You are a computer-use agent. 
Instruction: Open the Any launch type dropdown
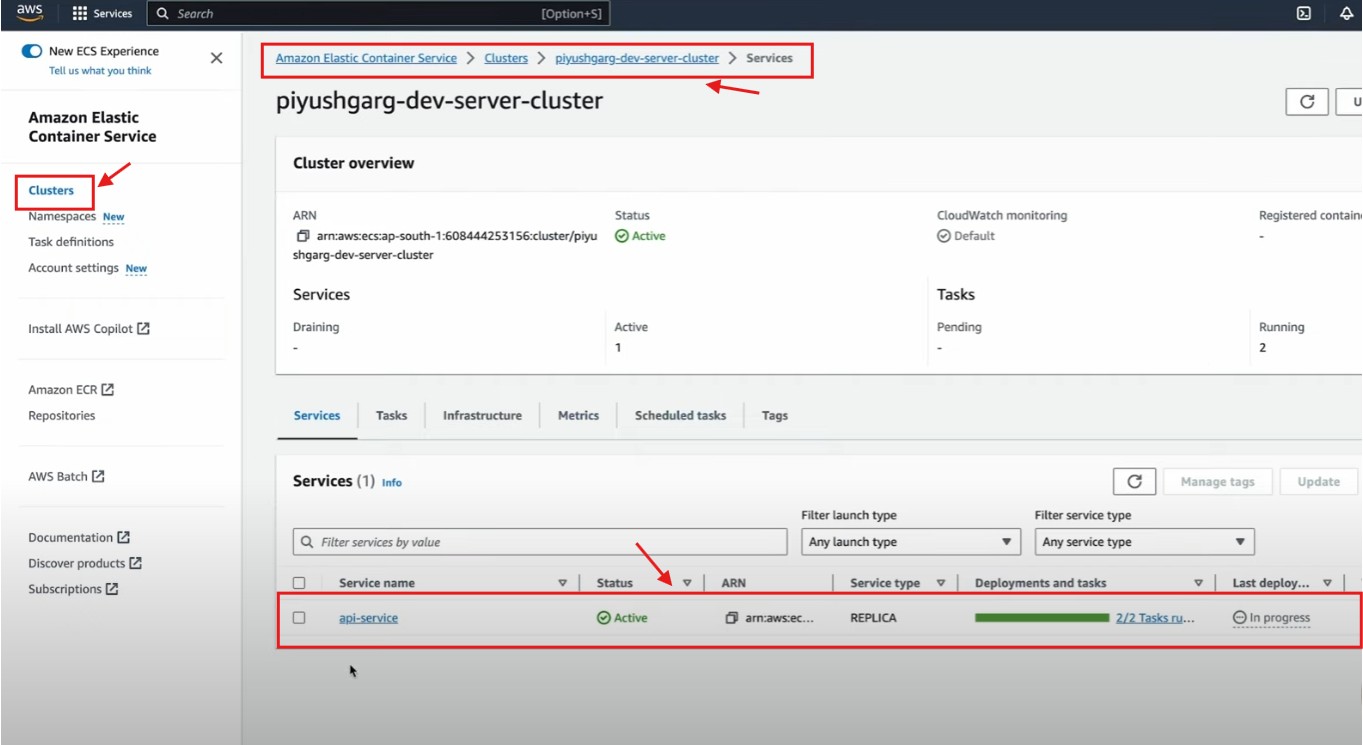tap(909, 542)
